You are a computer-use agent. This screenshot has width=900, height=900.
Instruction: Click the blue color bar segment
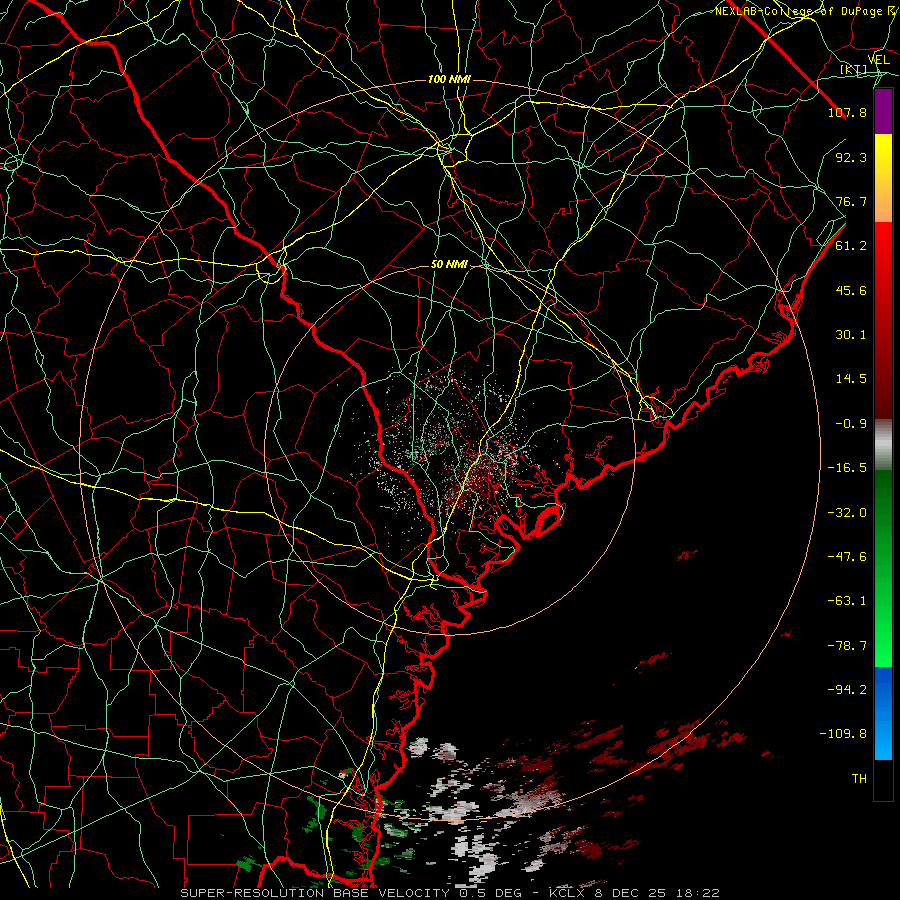883,713
